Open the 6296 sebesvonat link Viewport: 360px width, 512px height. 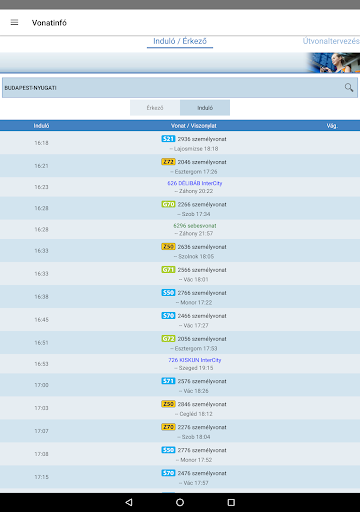pyautogui.click(x=195, y=226)
